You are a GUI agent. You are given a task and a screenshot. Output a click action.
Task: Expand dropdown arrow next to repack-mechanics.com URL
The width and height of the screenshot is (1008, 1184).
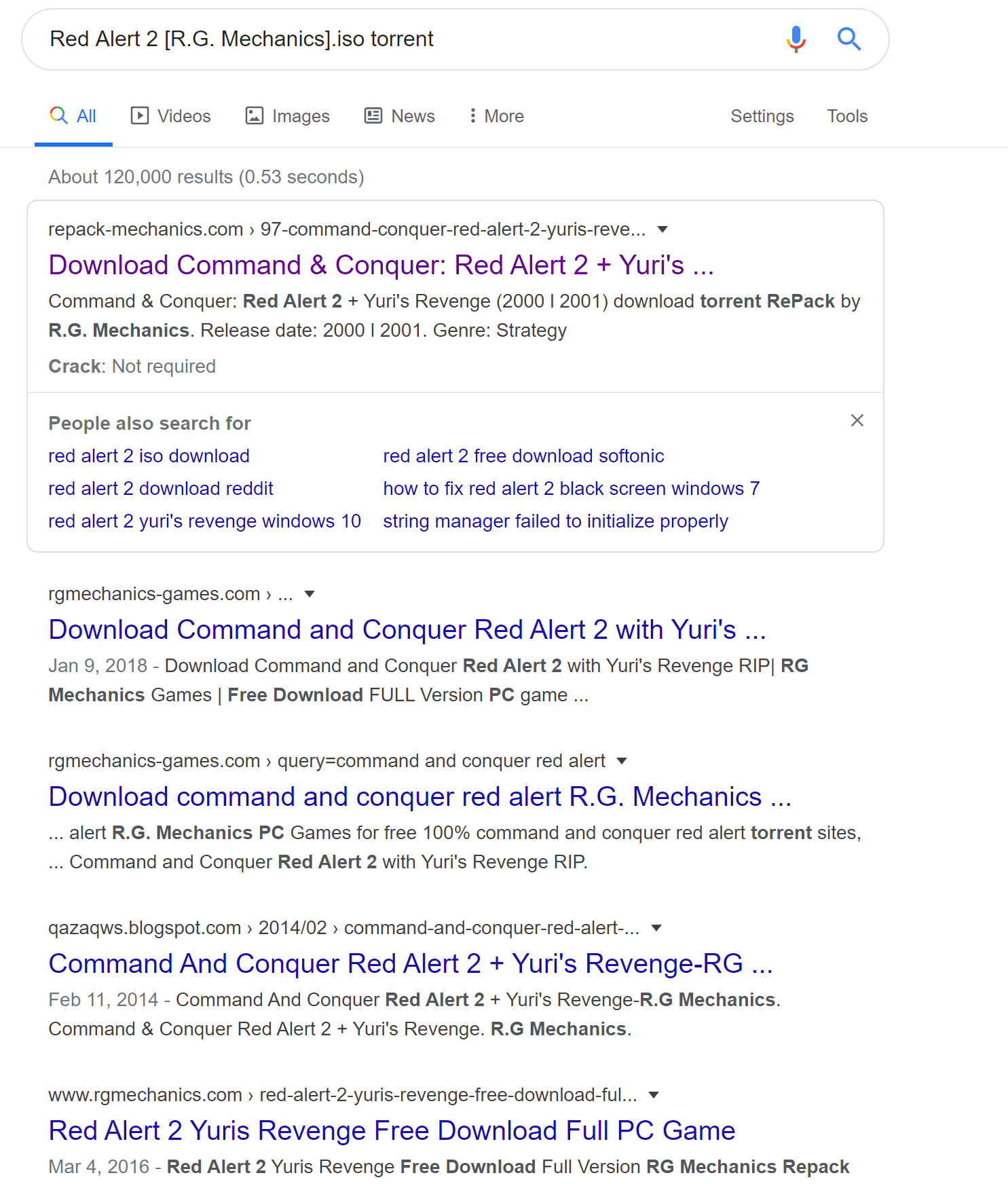tap(662, 229)
